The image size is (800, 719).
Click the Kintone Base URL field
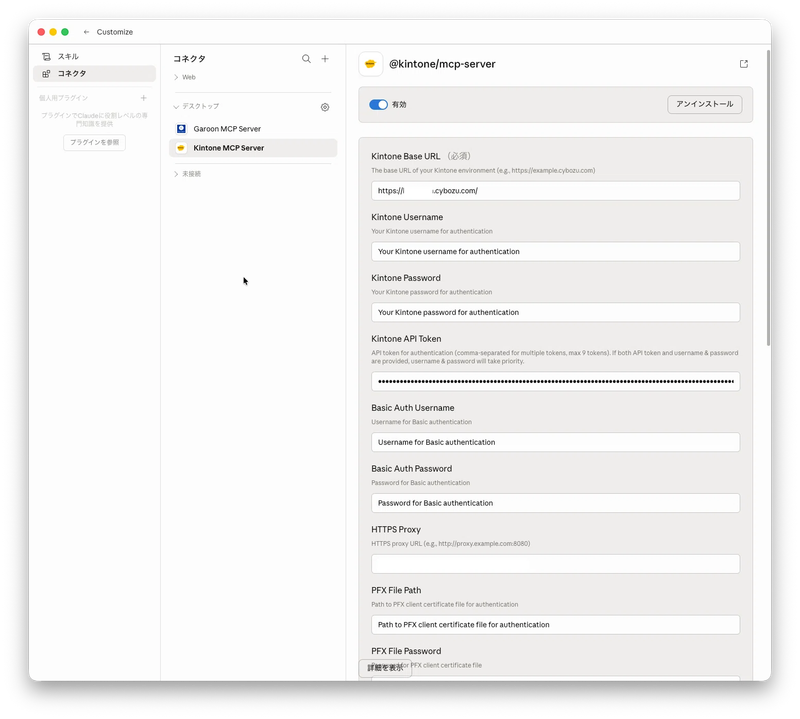click(x=556, y=191)
